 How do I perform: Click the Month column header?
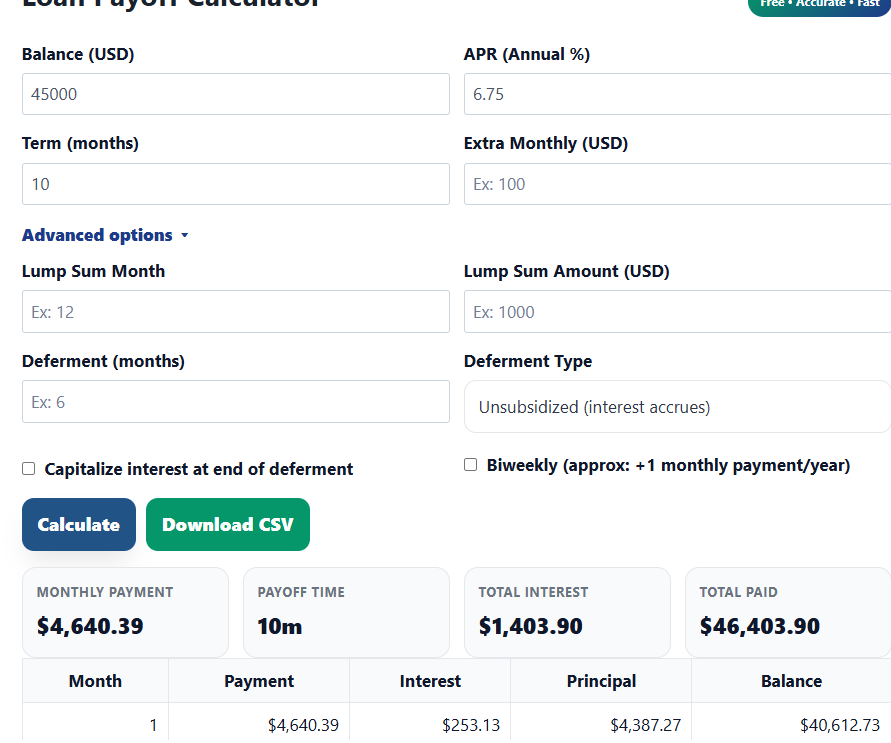click(95, 681)
